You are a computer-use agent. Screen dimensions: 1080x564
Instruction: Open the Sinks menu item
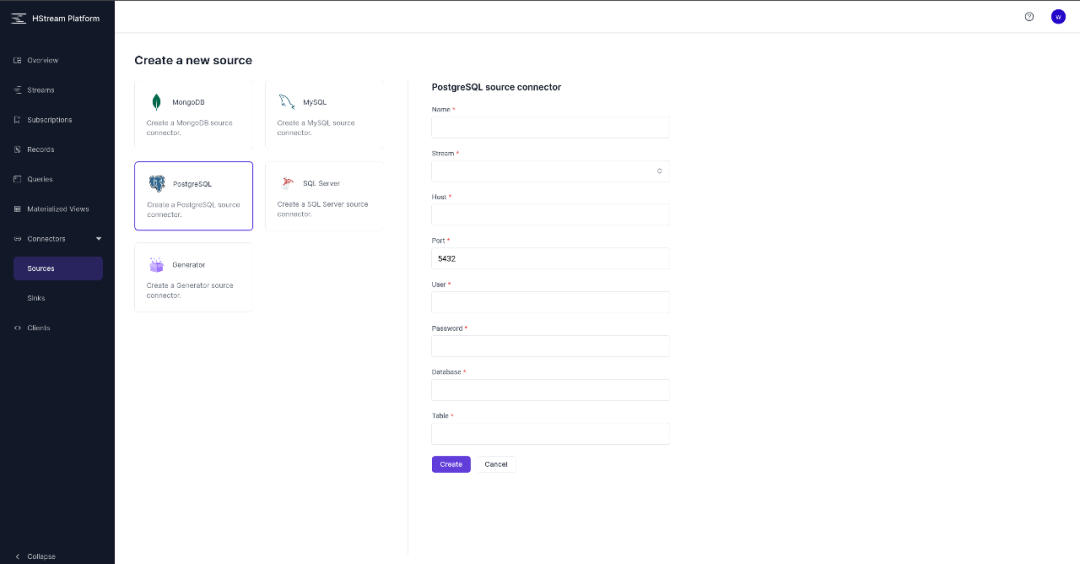[x=36, y=298]
